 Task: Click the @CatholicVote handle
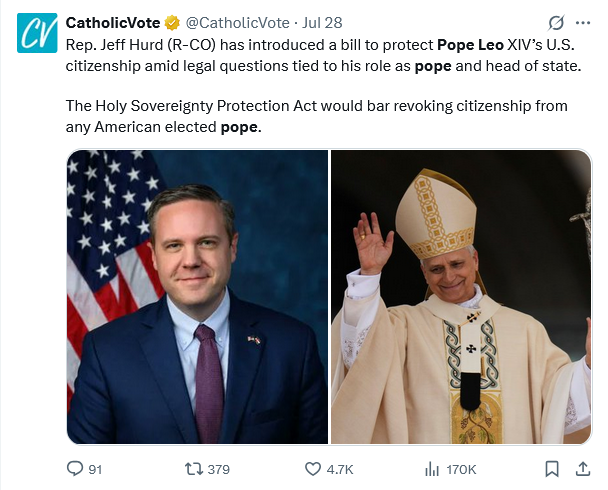point(237,22)
